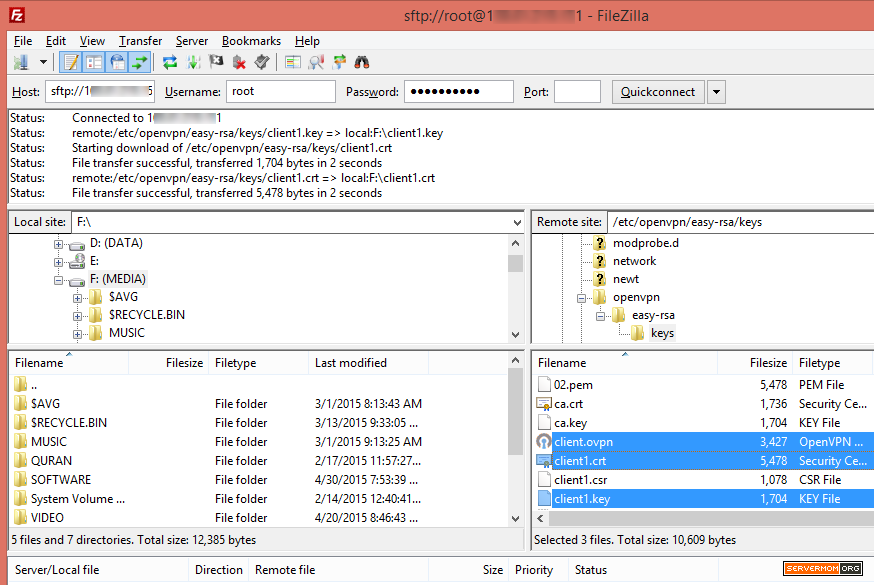The width and height of the screenshot is (874, 585).
Task: Open the View menu
Action: coord(92,41)
